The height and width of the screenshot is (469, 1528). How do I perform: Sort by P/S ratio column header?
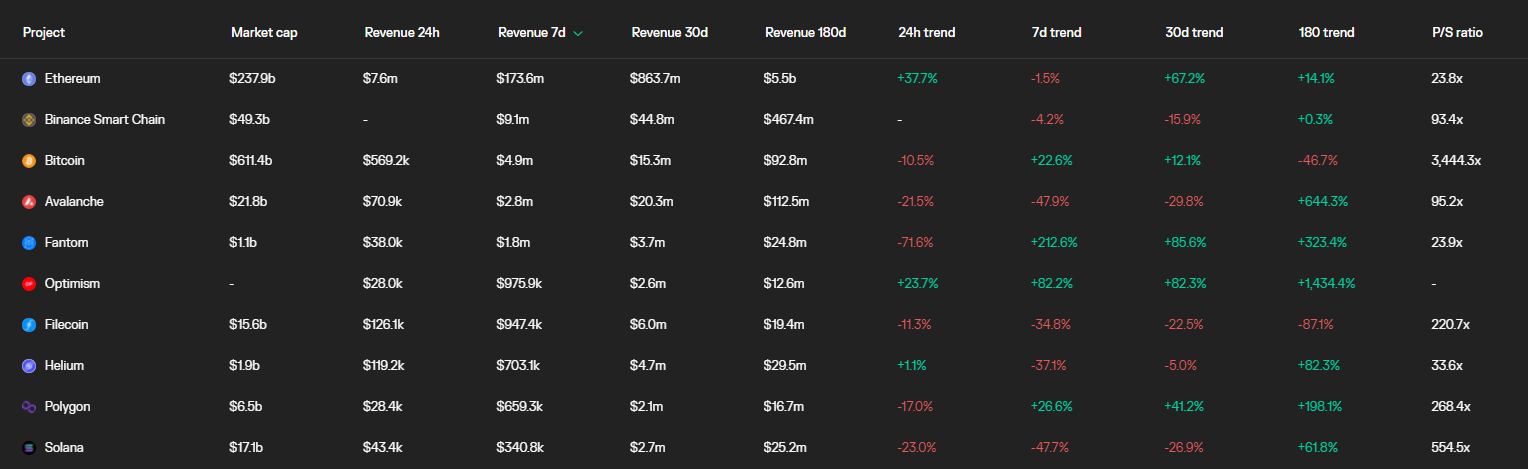(x=1457, y=32)
